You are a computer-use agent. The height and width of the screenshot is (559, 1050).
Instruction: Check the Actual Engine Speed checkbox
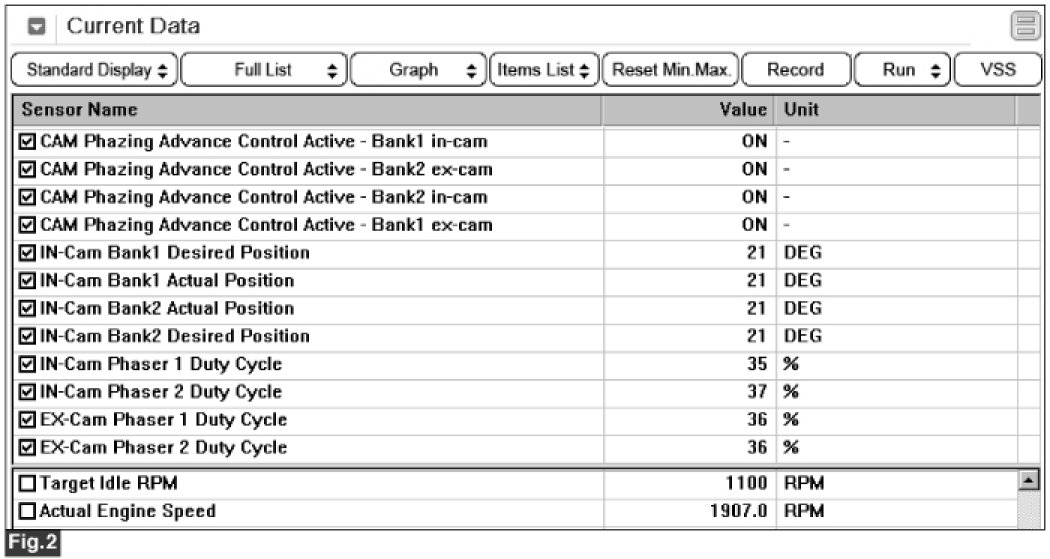click(x=28, y=512)
